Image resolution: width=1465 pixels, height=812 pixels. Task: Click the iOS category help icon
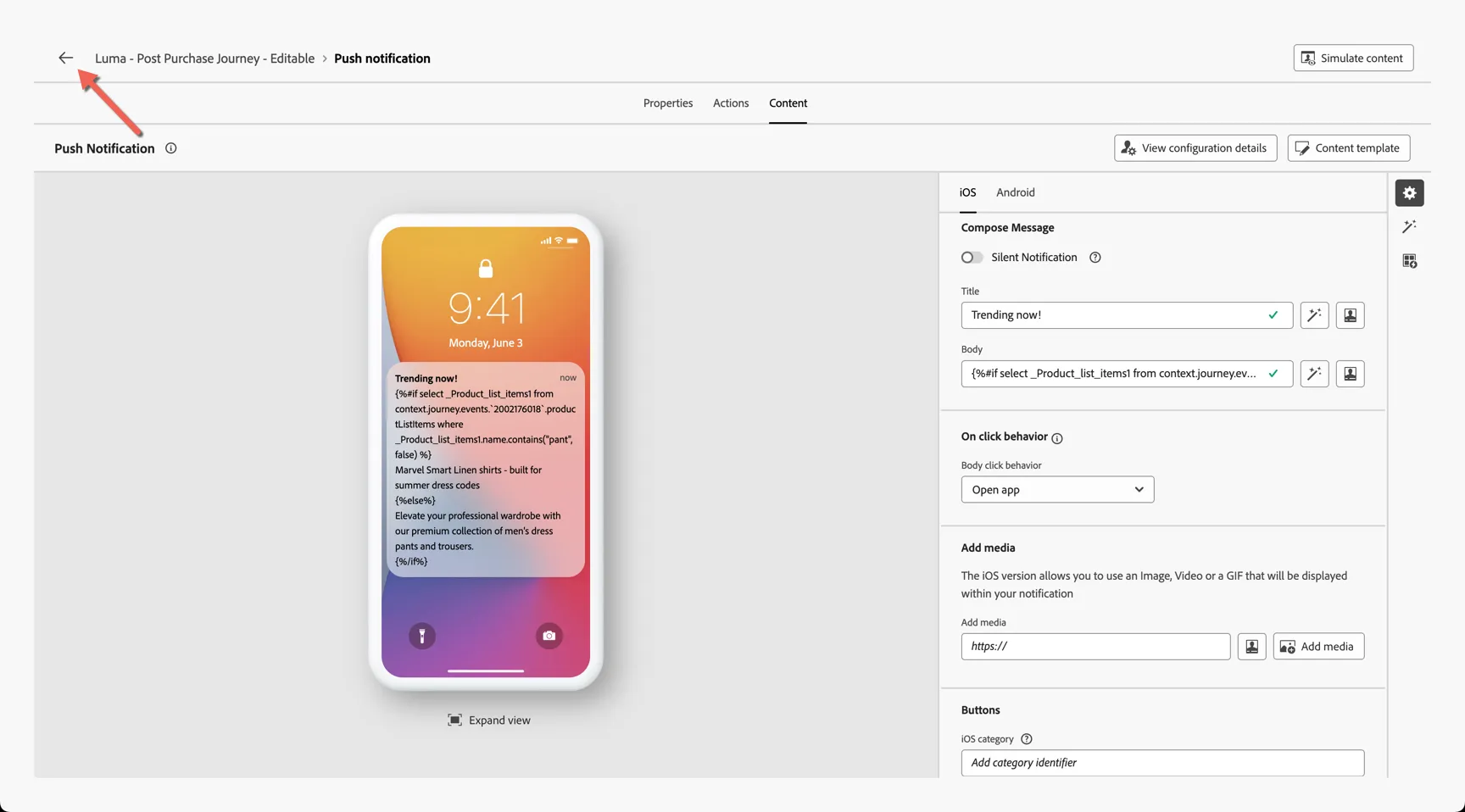pyautogui.click(x=1026, y=739)
